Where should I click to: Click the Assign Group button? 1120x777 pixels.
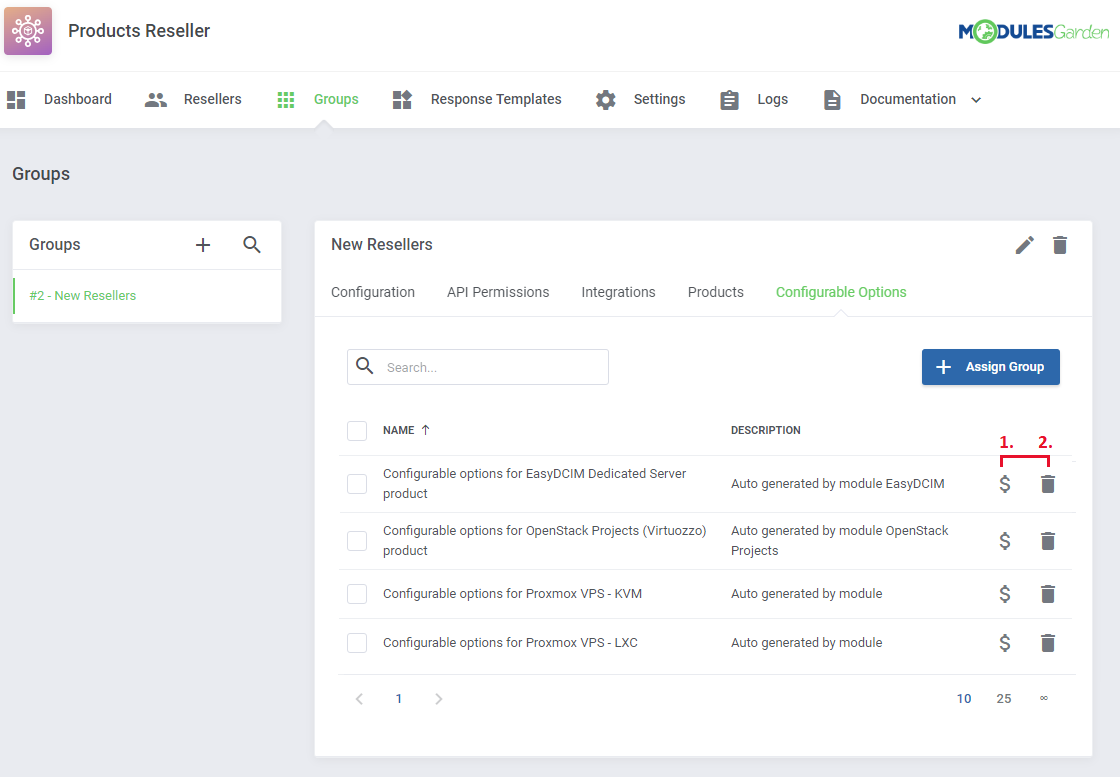click(991, 367)
